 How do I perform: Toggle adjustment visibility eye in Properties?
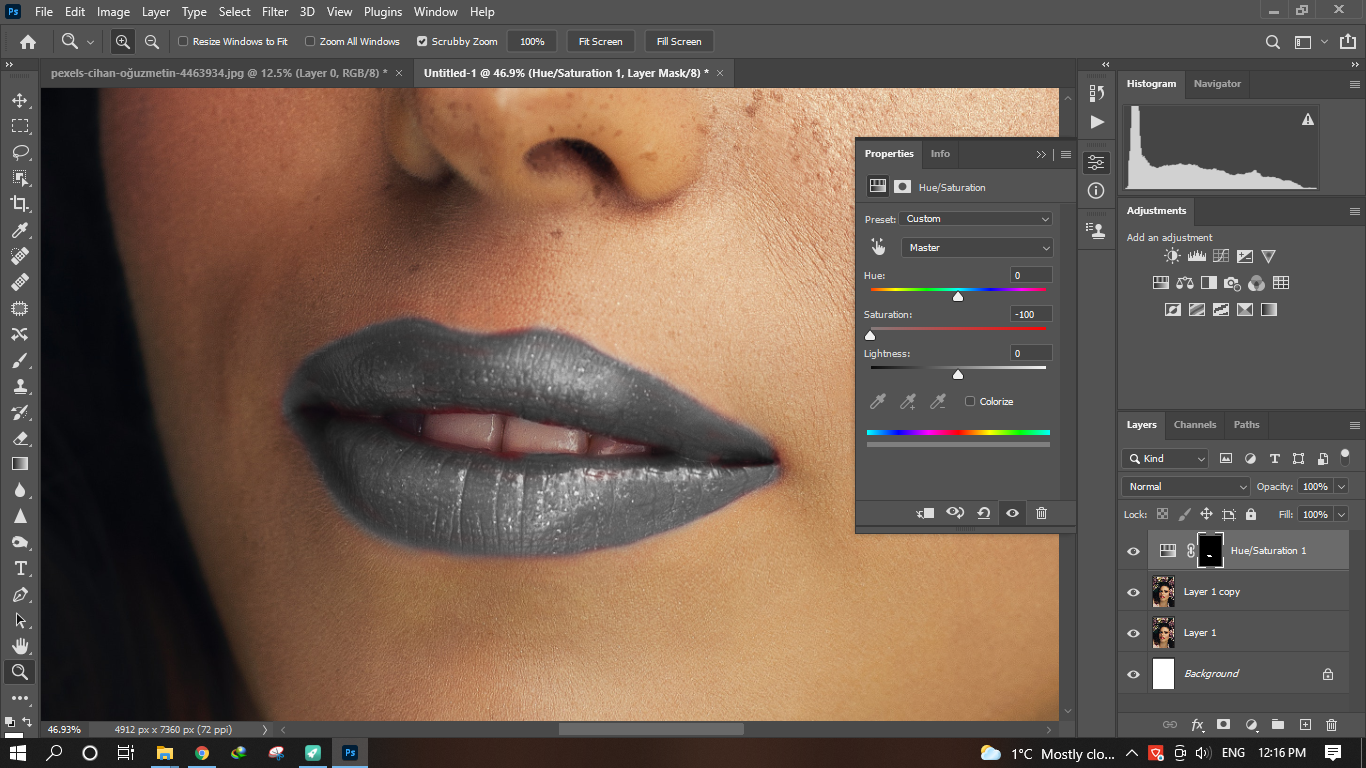(x=1012, y=513)
